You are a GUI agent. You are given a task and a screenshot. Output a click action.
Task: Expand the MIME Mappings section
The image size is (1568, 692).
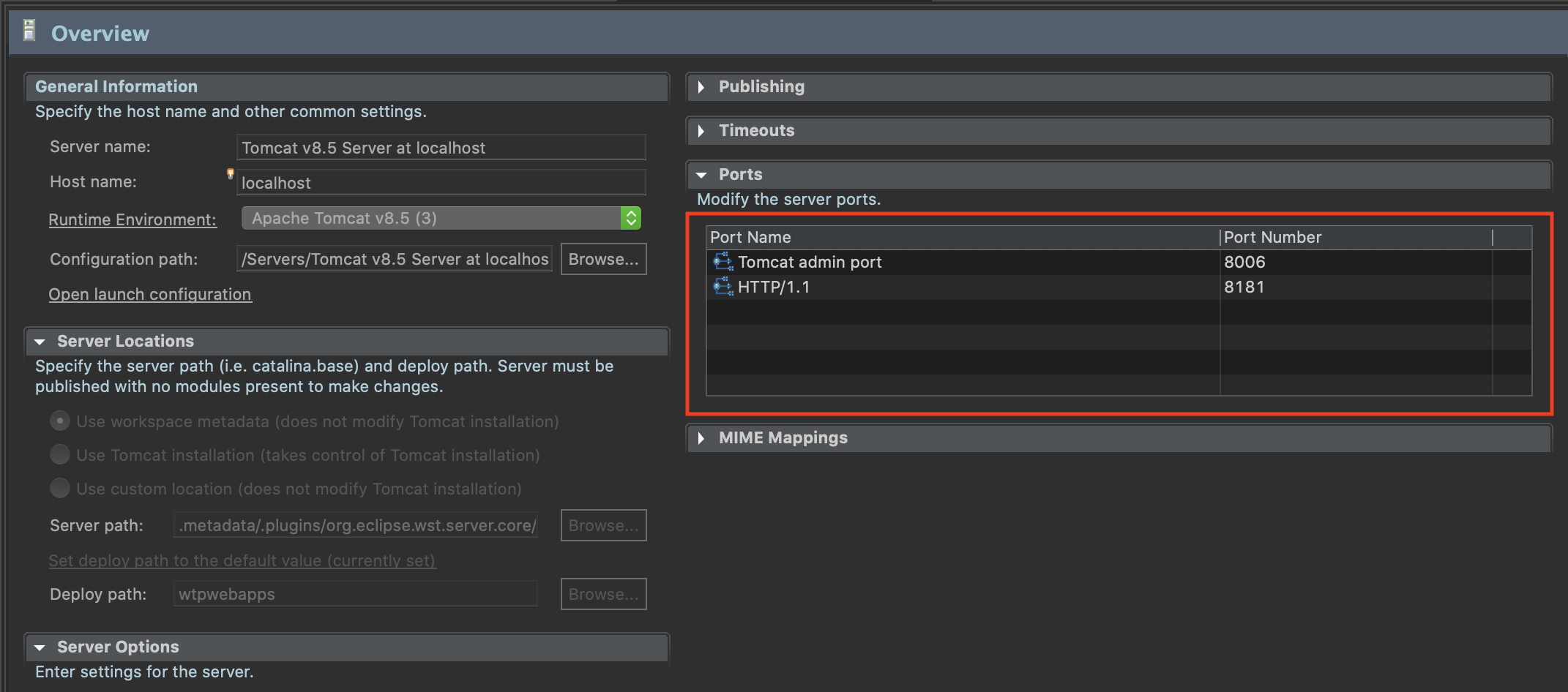(701, 438)
